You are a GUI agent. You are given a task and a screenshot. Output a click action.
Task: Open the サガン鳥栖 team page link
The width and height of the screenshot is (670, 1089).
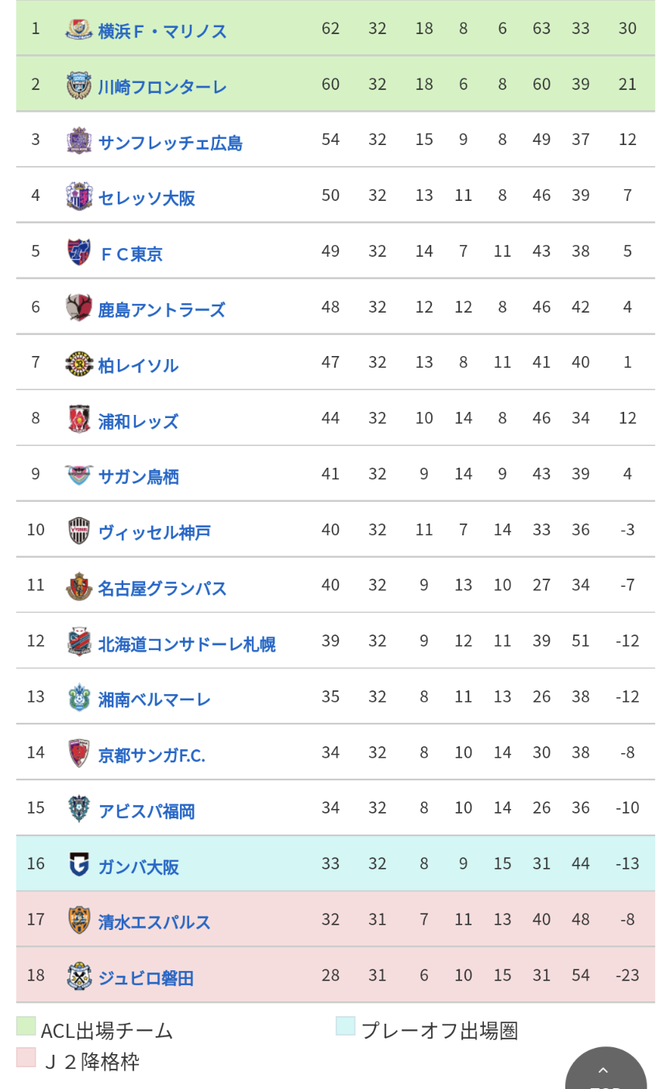(x=139, y=476)
